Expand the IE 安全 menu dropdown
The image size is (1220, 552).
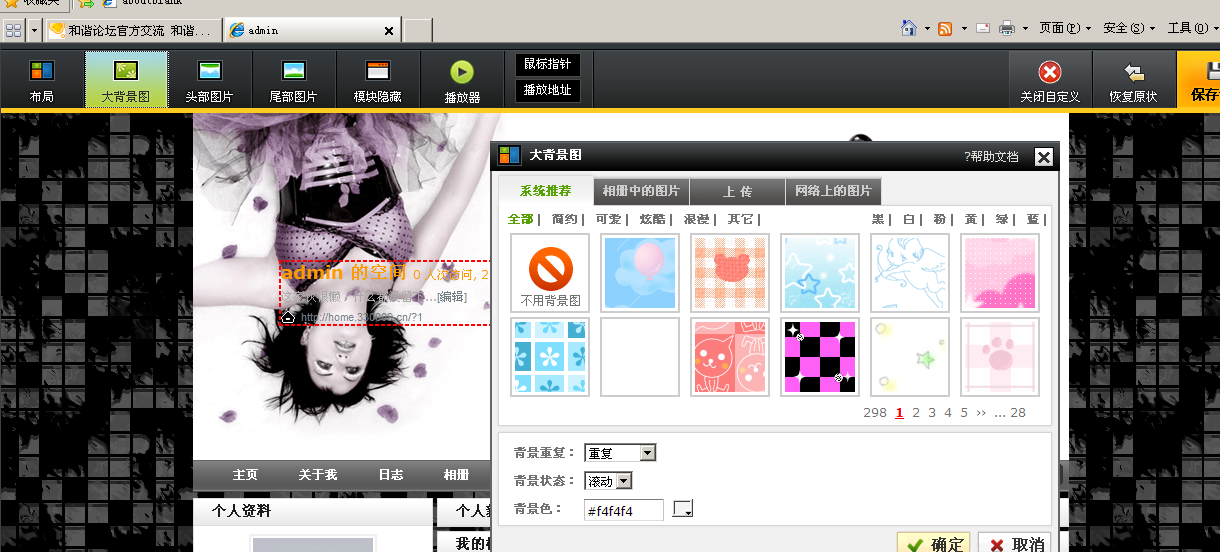coord(1129,28)
